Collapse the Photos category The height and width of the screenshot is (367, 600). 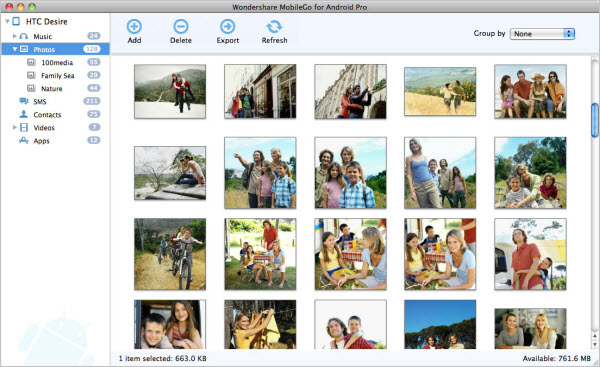tap(15, 49)
